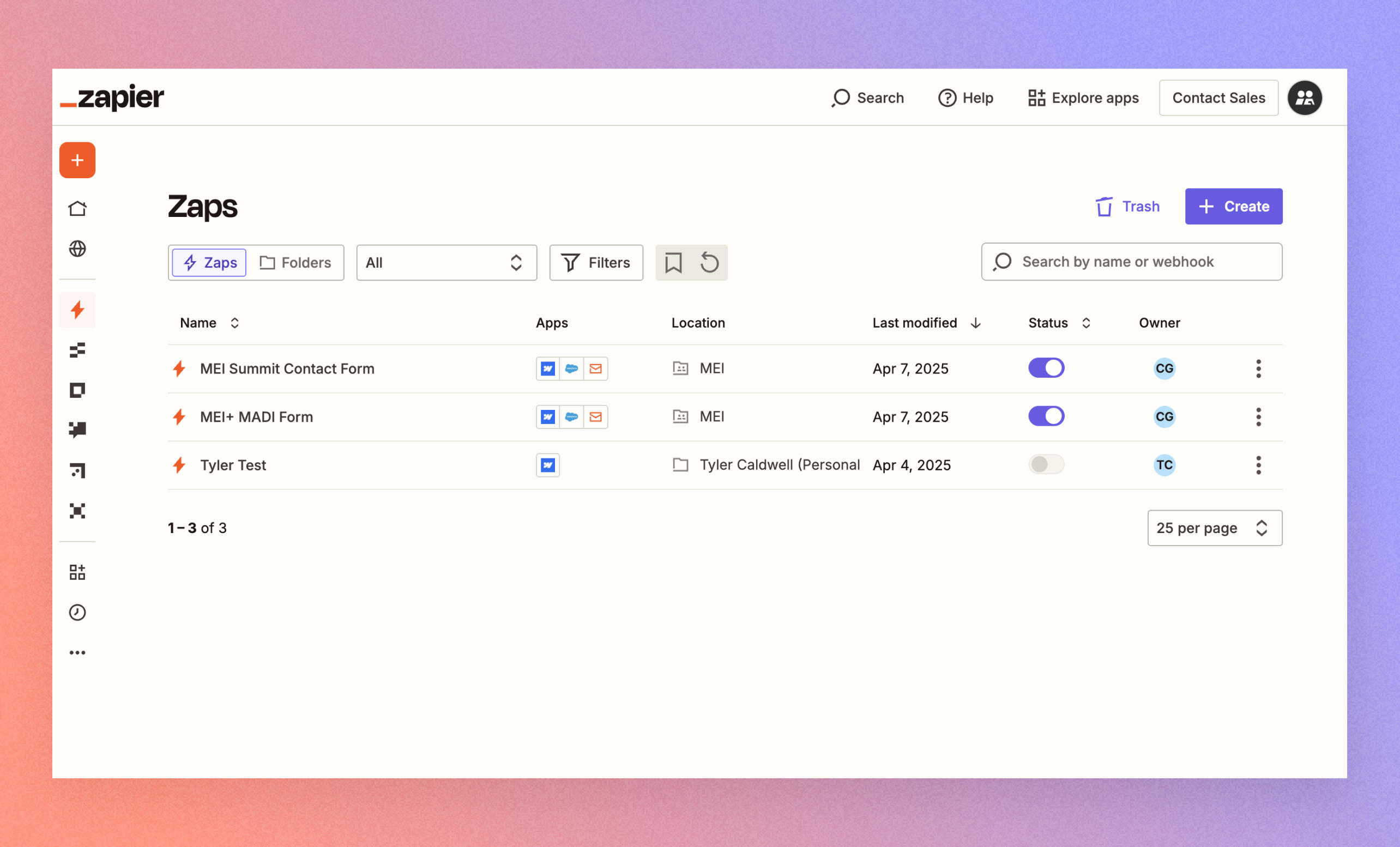Click the Contact Sales button
Image resolution: width=1400 pixels, height=847 pixels.
tap(1219, 98)
